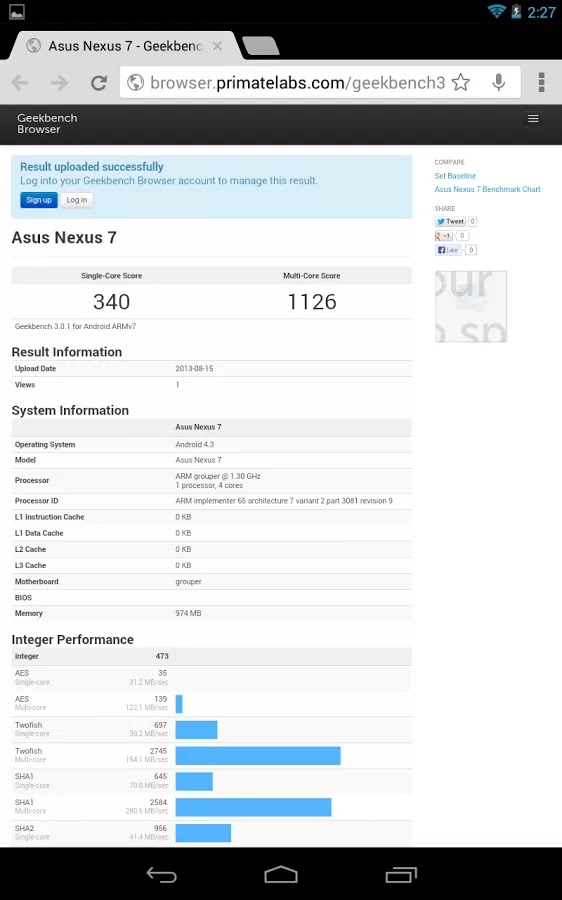Close the Asus Nexus 7 tab

[x=218, y=46]
